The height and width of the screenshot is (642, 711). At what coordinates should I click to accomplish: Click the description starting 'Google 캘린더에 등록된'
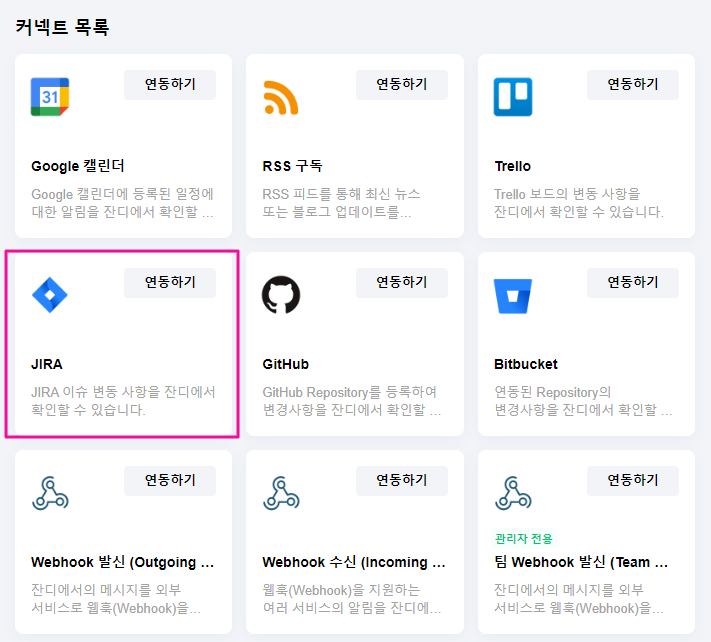coord(122,203)
